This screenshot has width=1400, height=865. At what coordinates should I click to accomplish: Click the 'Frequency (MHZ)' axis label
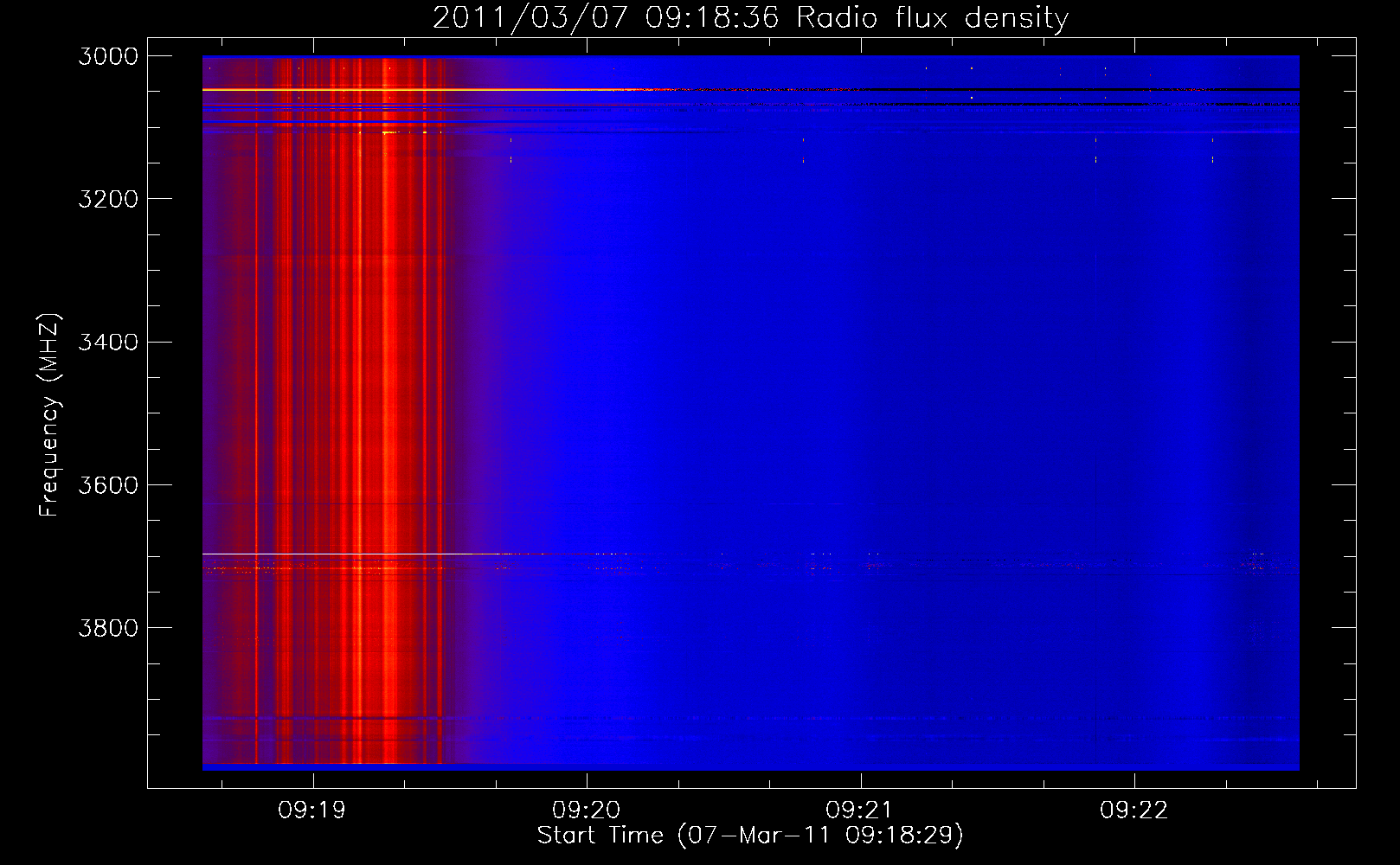point(50,415)
